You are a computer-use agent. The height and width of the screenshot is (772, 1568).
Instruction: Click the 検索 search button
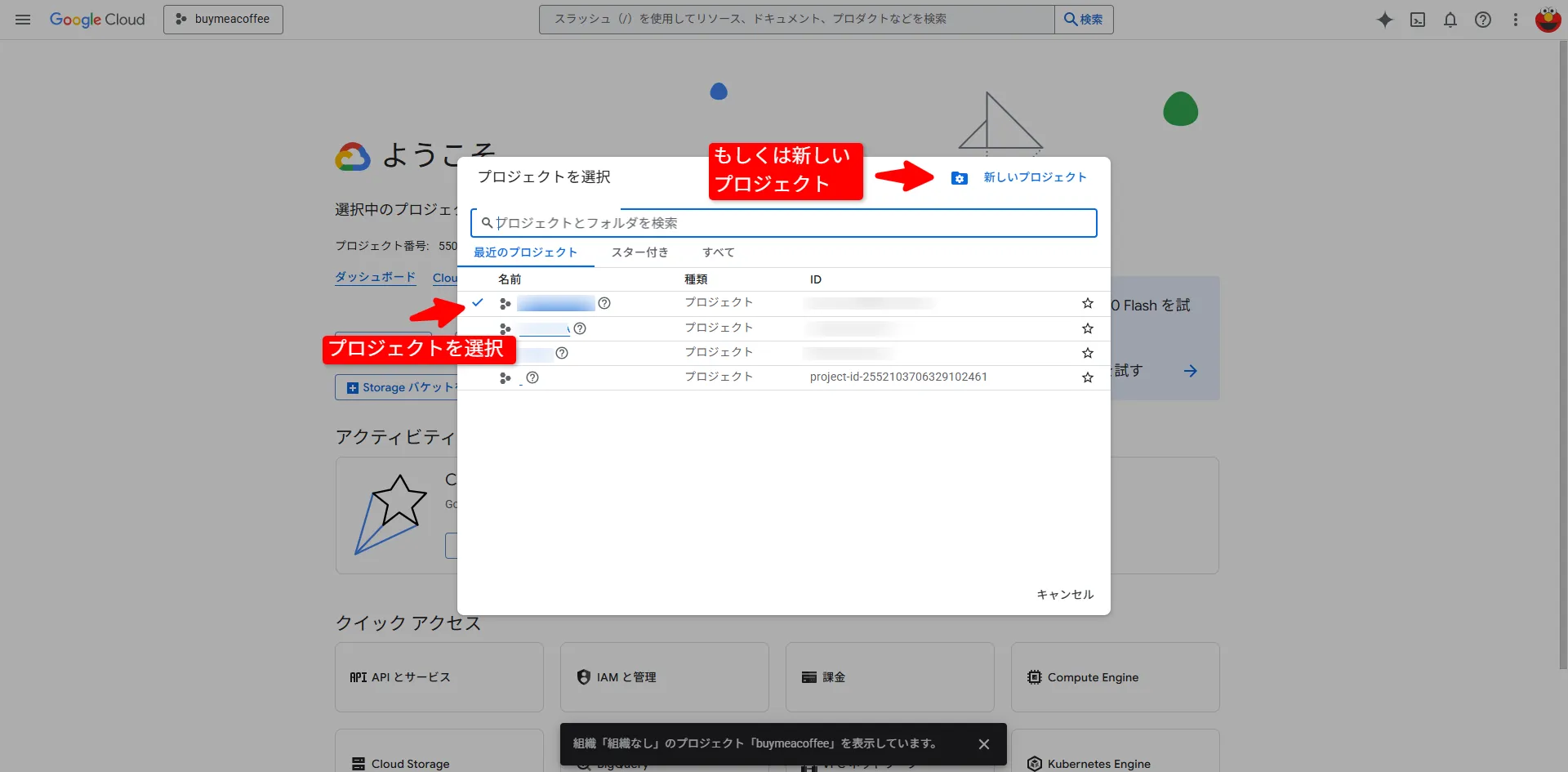click(1084, 20)
